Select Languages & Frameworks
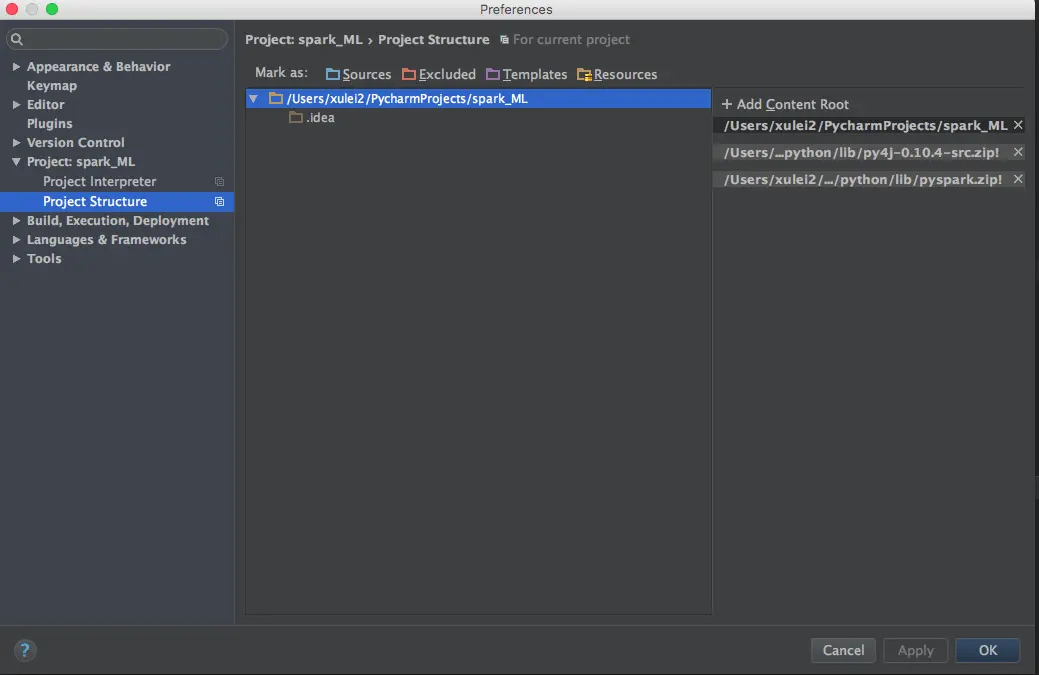This screenshot has width=1039, height=675. point(107,240)
